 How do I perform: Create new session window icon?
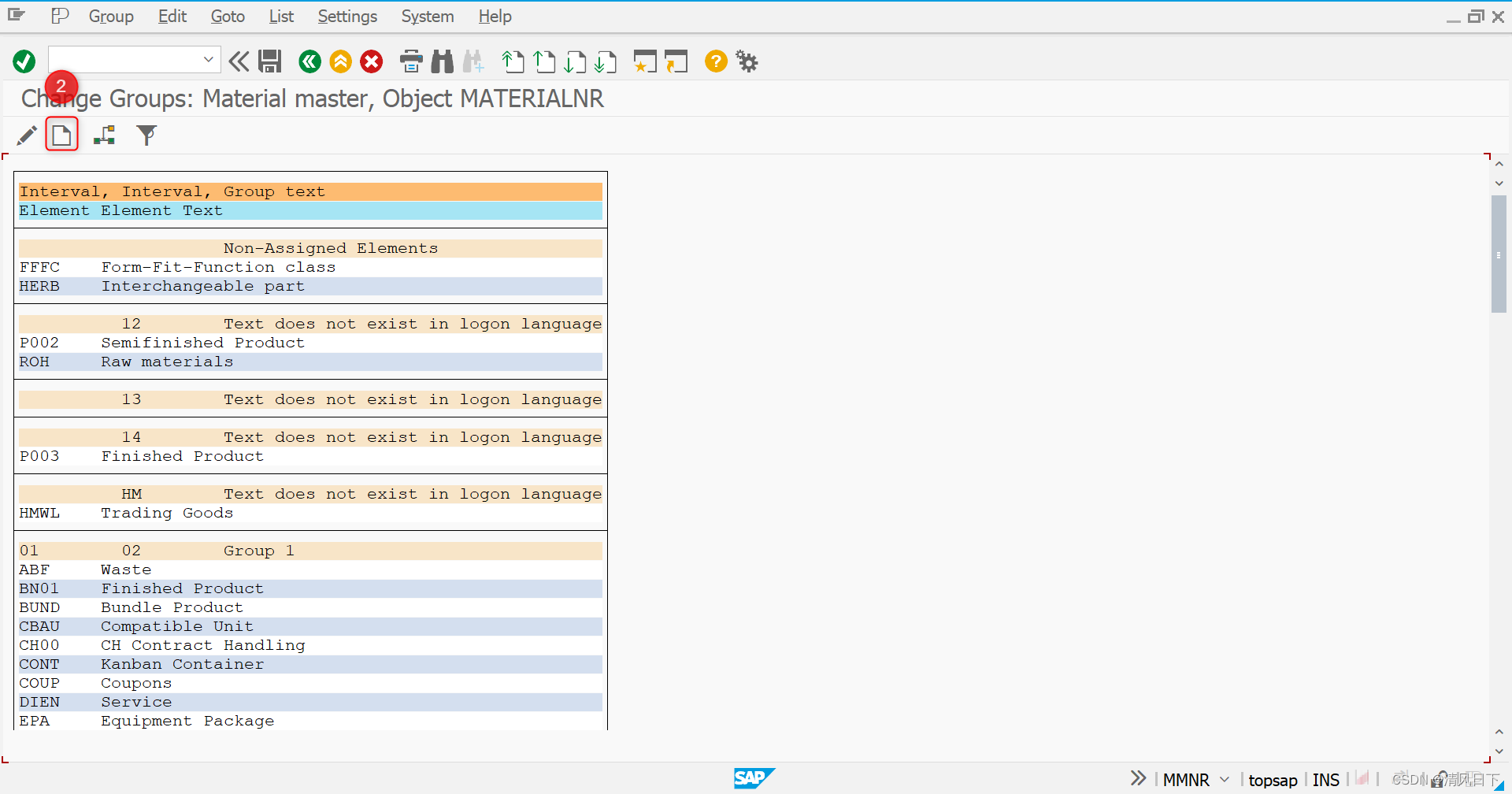(x=645, y=61)
